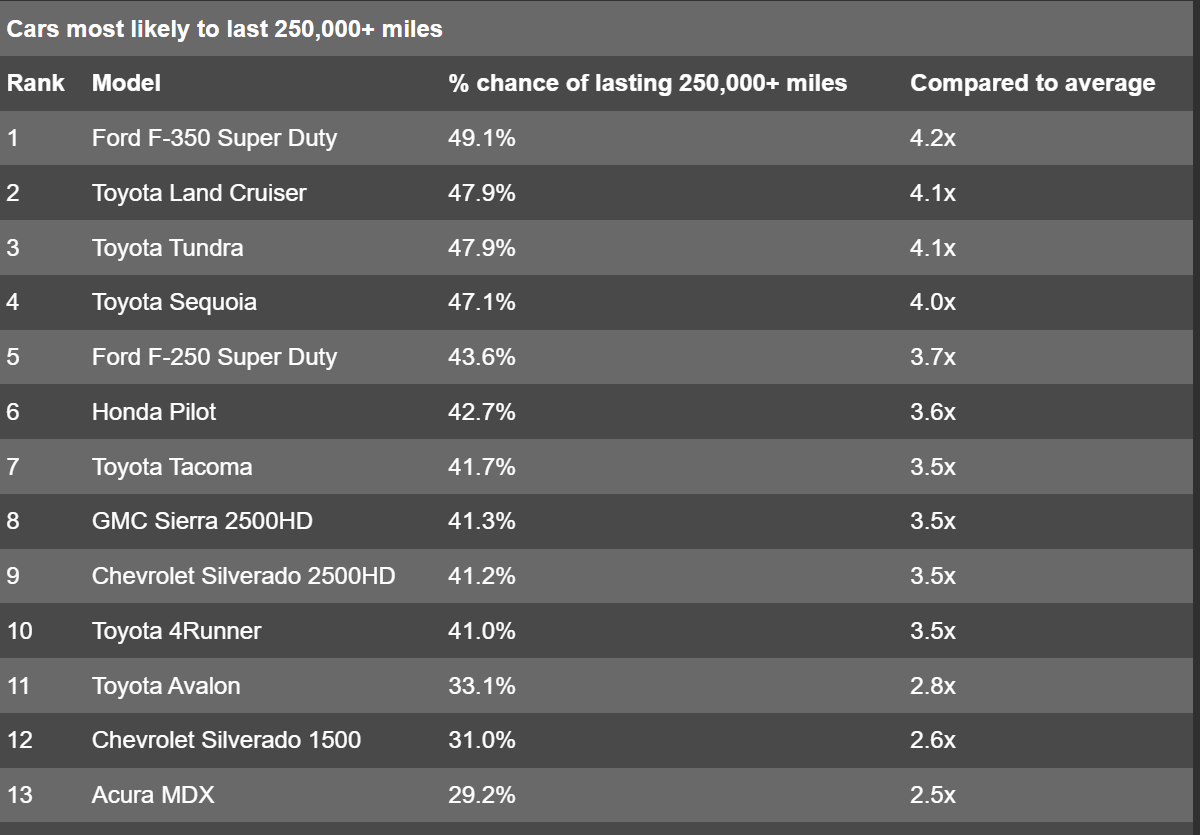Select the Ford F-350 Super Duty cell
The image size is (1200, 835).
click(214, 138)
